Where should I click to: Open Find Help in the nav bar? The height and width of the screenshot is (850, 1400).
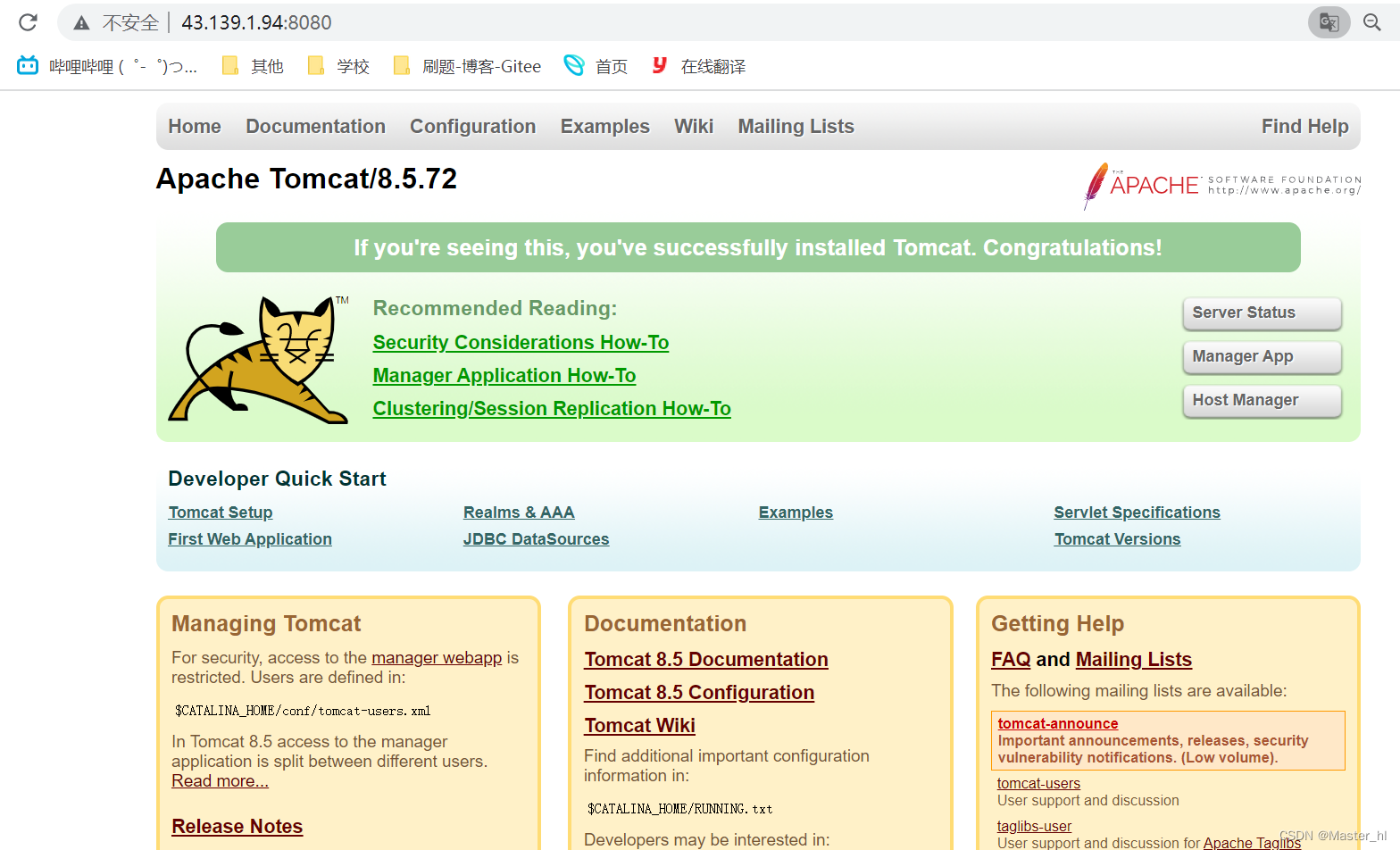pos(1305,127)
